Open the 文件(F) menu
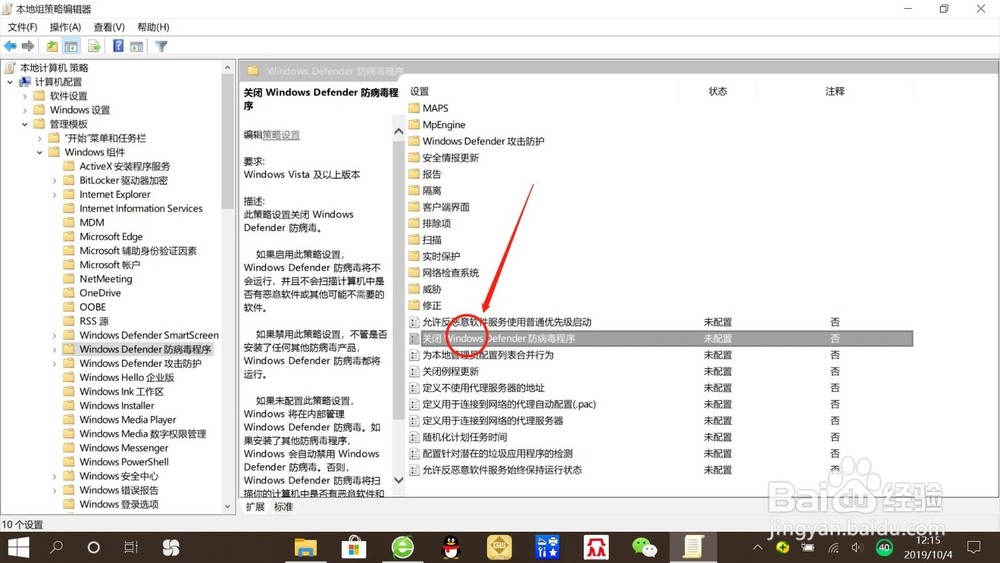Image resolution: width=1000 pixels, height=563 pixels. pyautogui.click(x=22, y=27)
